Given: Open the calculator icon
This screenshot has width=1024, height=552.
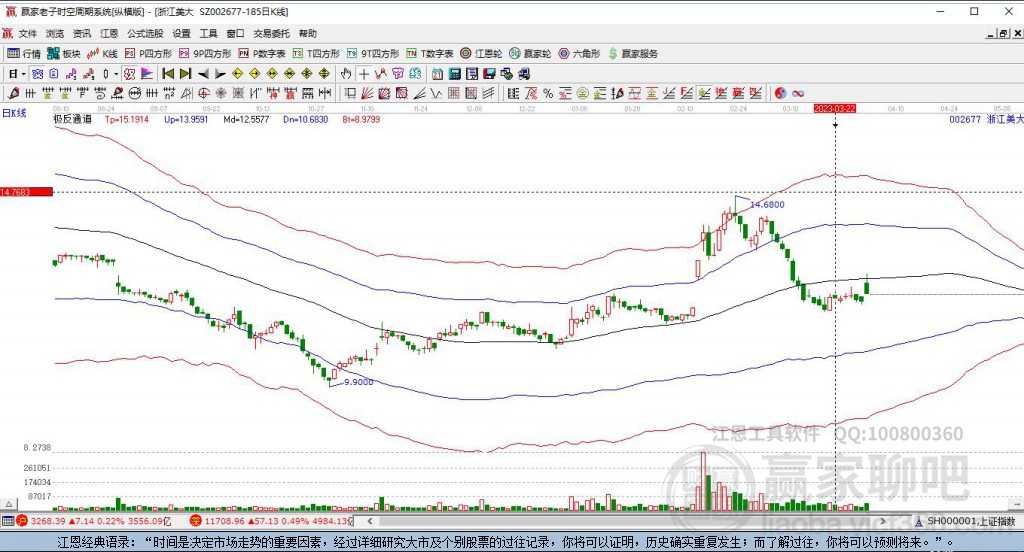Looking at the screenshot, I should tap(455, 74).
